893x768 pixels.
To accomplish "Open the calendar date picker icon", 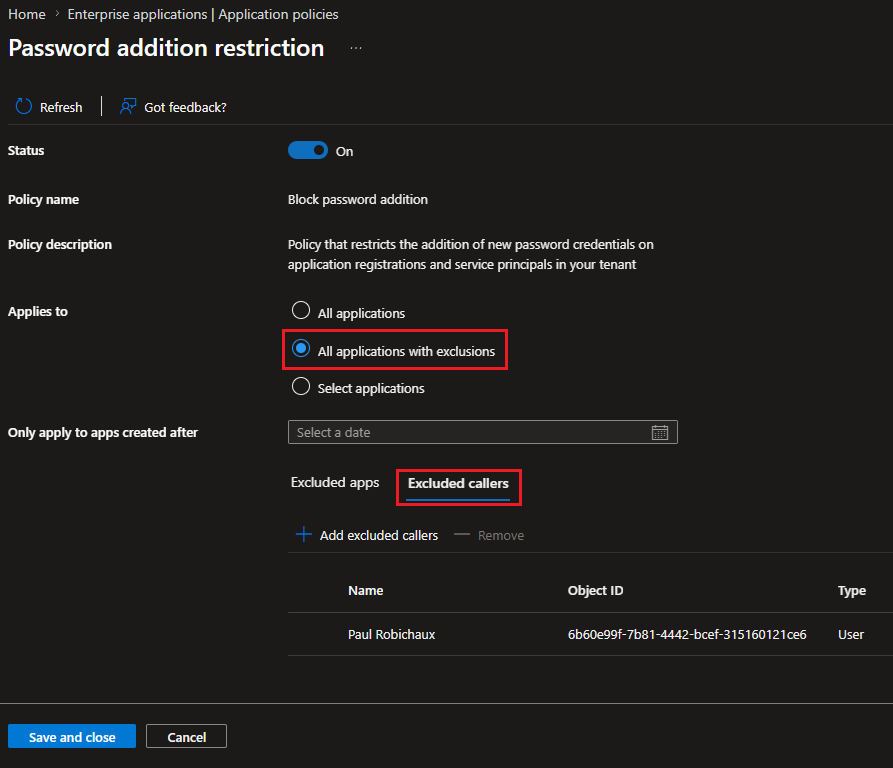I will click(x=659, y=433).
